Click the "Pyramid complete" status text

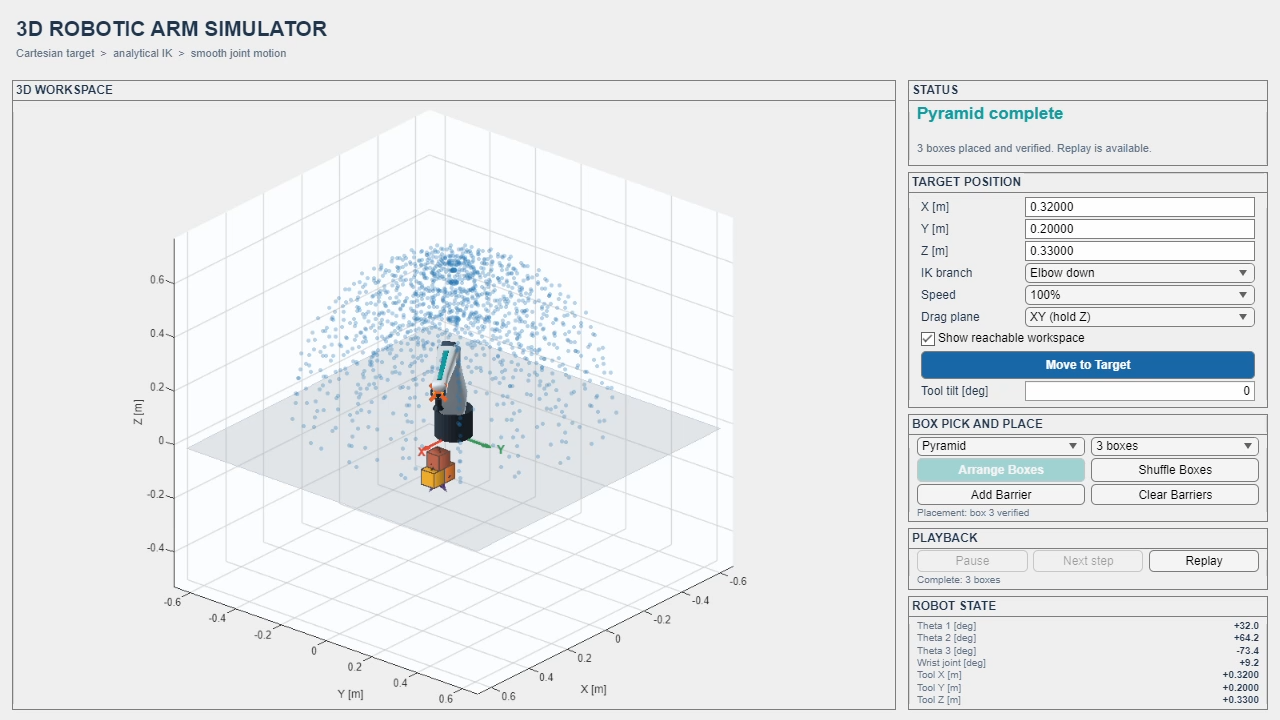(x=990, y=114)
